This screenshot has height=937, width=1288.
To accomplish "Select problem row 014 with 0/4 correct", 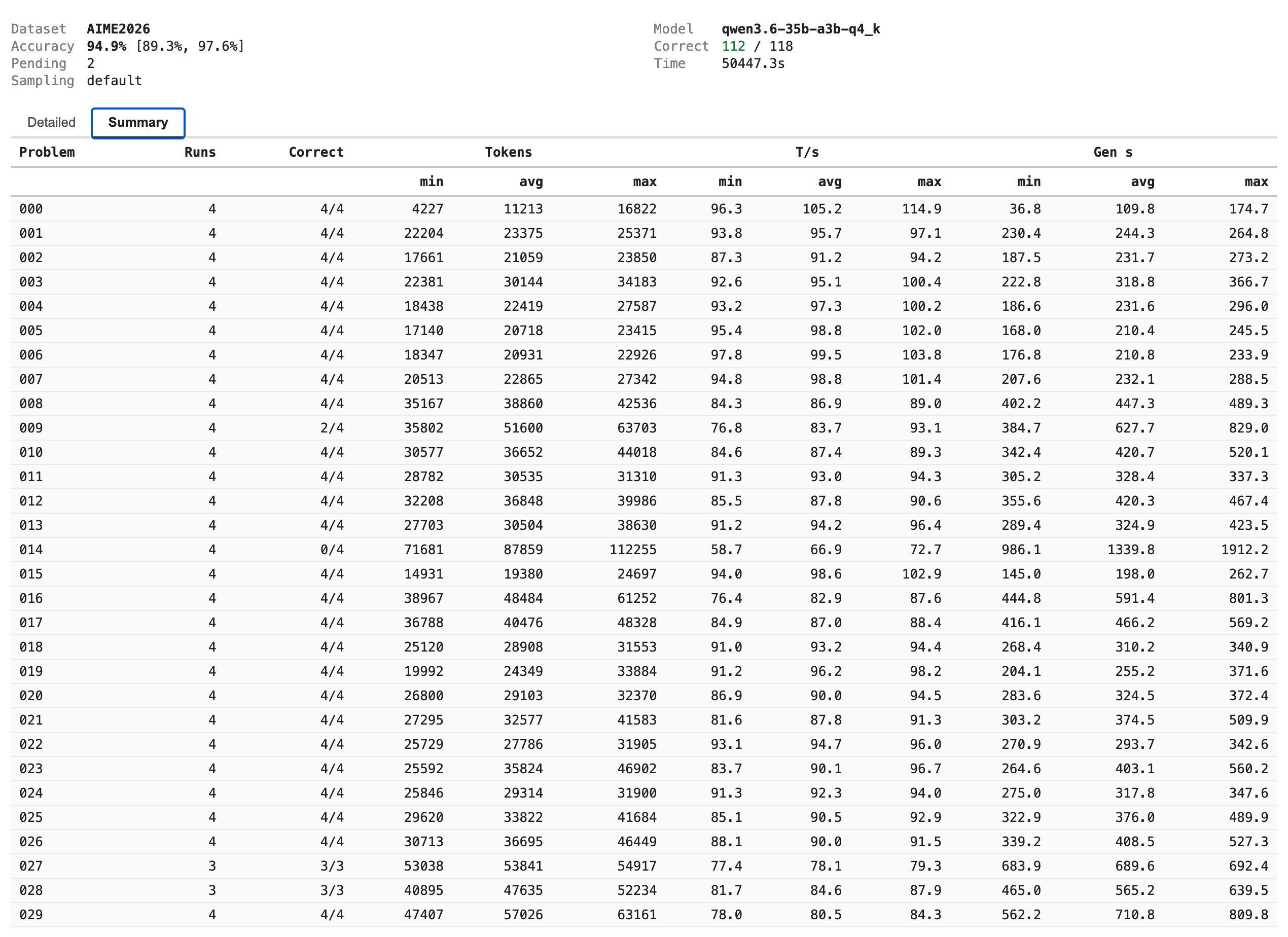I will [x=643, y=550].
